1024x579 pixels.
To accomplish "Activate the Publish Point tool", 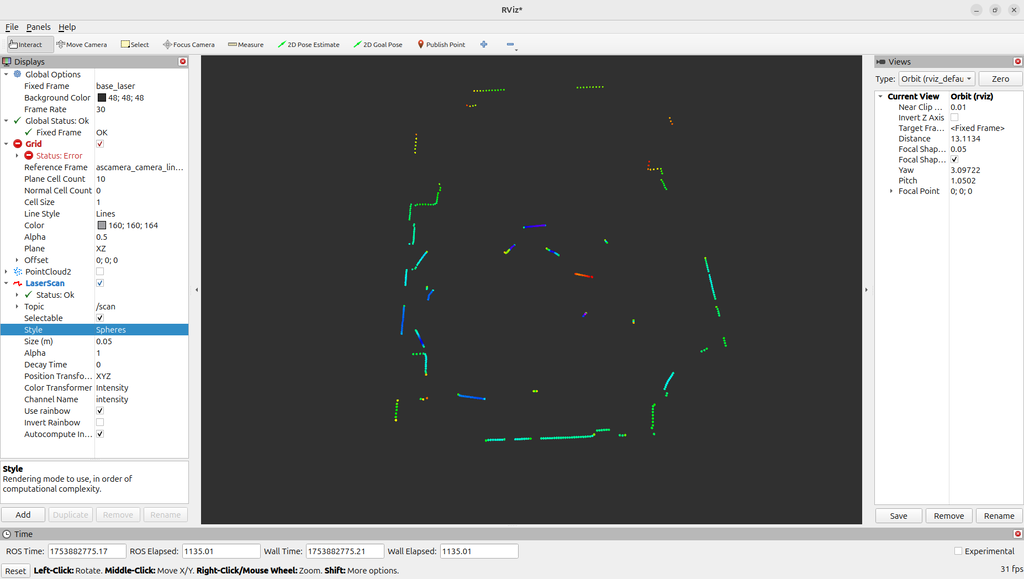I will click(x=441, y=44).
